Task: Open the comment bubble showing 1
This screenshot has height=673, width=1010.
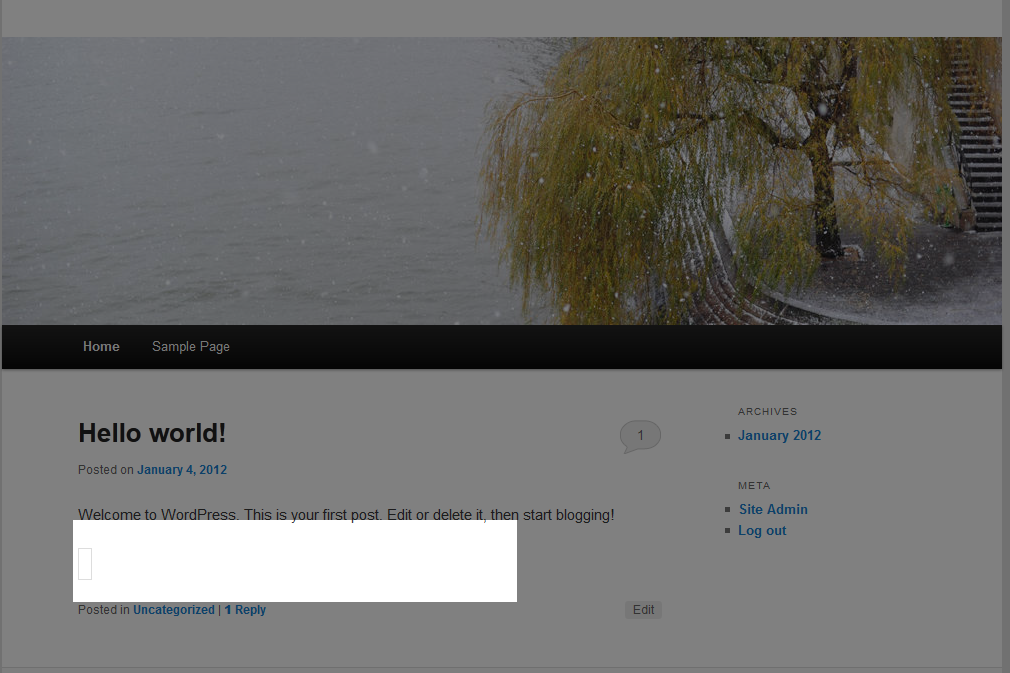Action: point(640,436)
